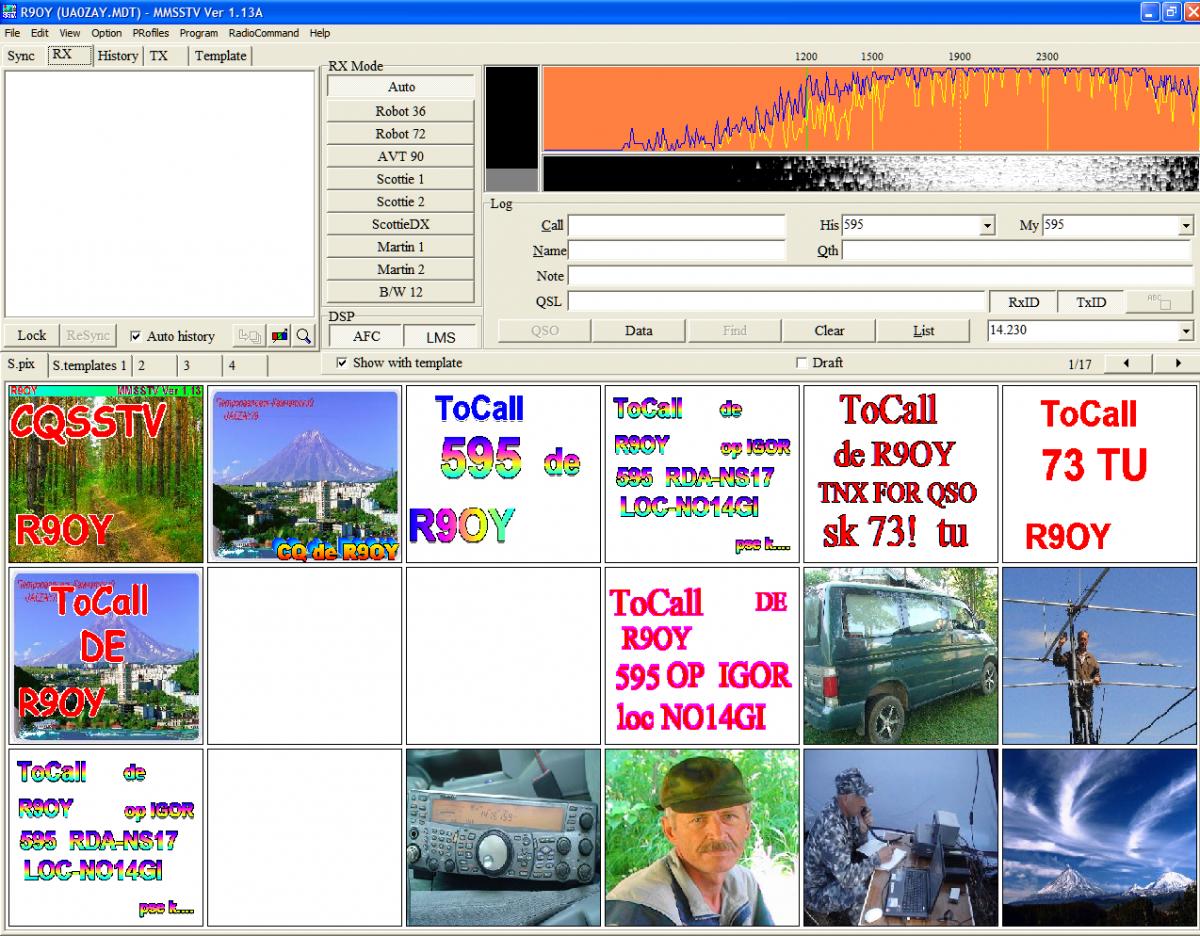Click the colored picture adjust icon
The image size is (1200, 936).
click(x=279, y=336)
